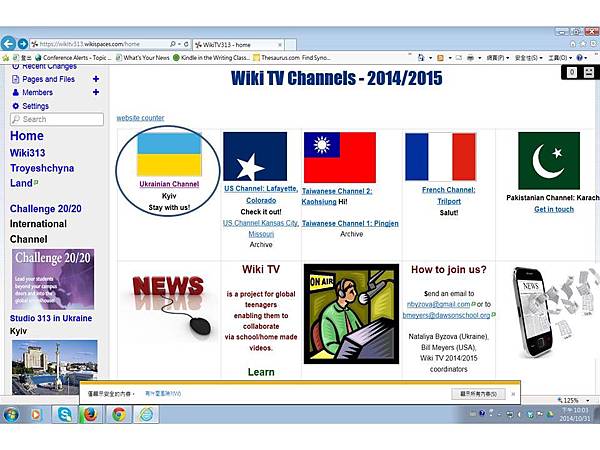Click the US Channel flag with white star
This screenshot has height=450, width=600.
point(255,157)
